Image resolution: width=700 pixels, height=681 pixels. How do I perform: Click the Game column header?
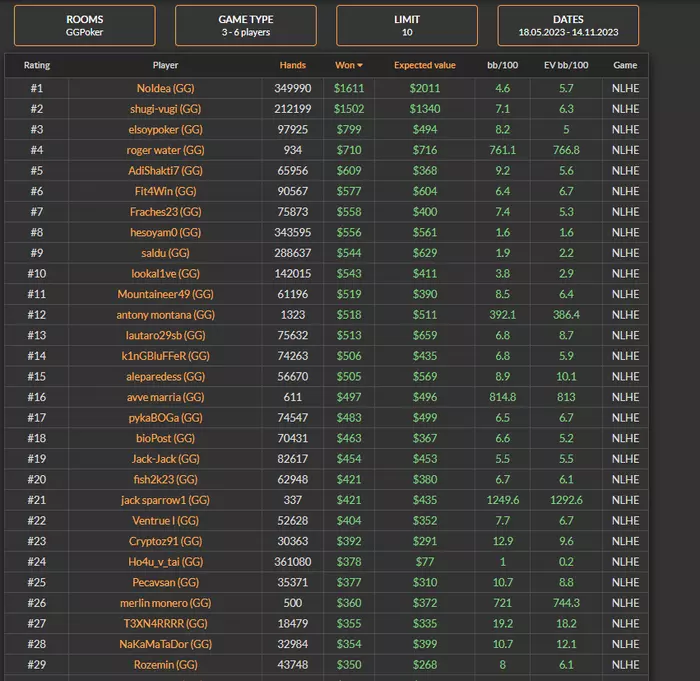625,65
